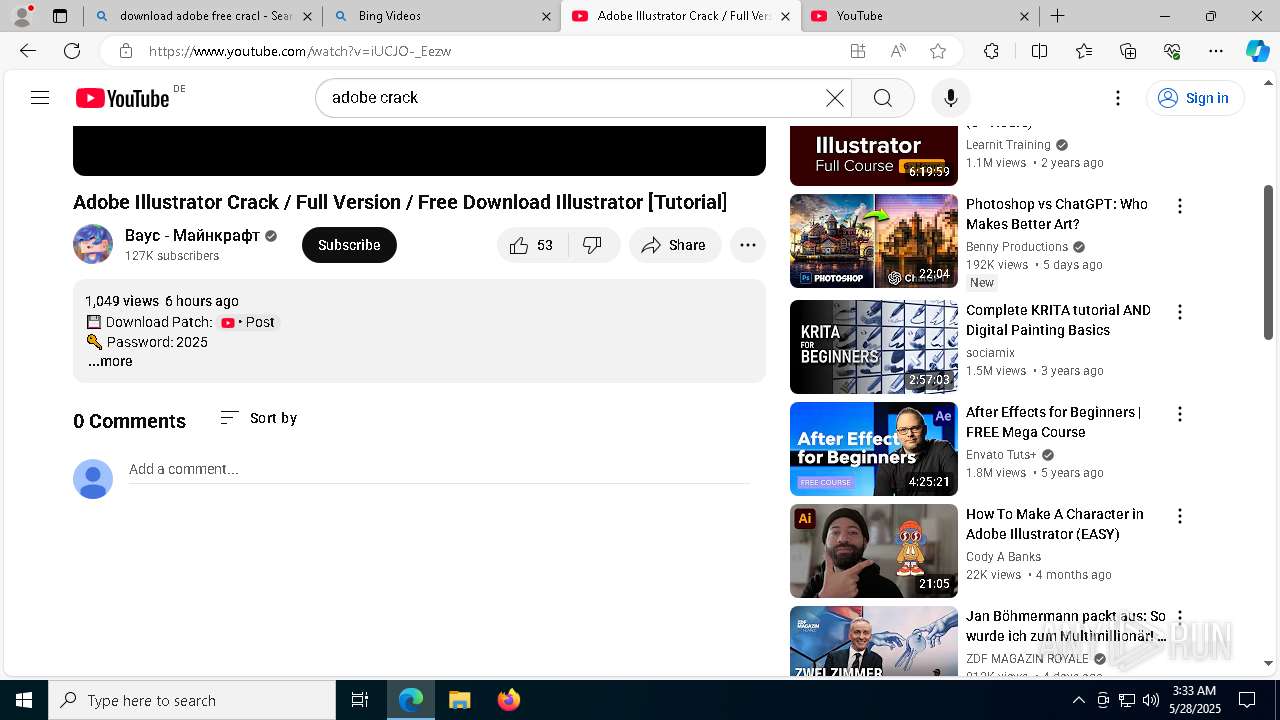Open Complete KRITA tutorial video title
1280x720 pixels.
(1058, 320)
